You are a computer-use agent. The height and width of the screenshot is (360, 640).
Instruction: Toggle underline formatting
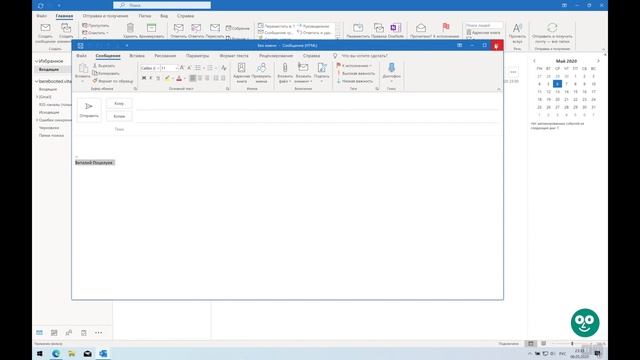[158, 78]
